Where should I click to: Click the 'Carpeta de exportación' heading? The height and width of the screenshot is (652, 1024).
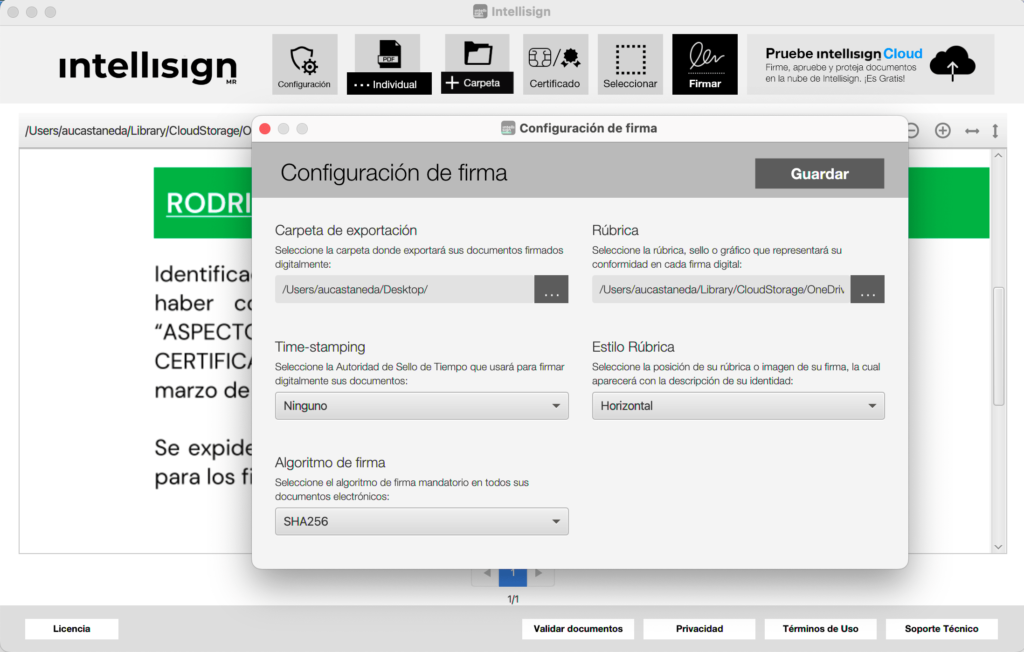345,230
